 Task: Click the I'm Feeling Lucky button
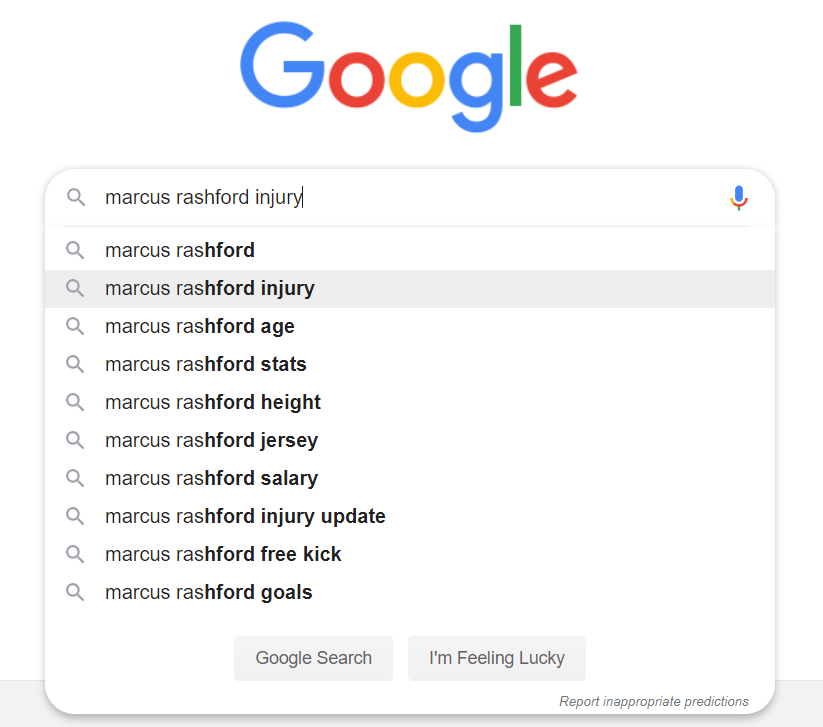[497, 658]
